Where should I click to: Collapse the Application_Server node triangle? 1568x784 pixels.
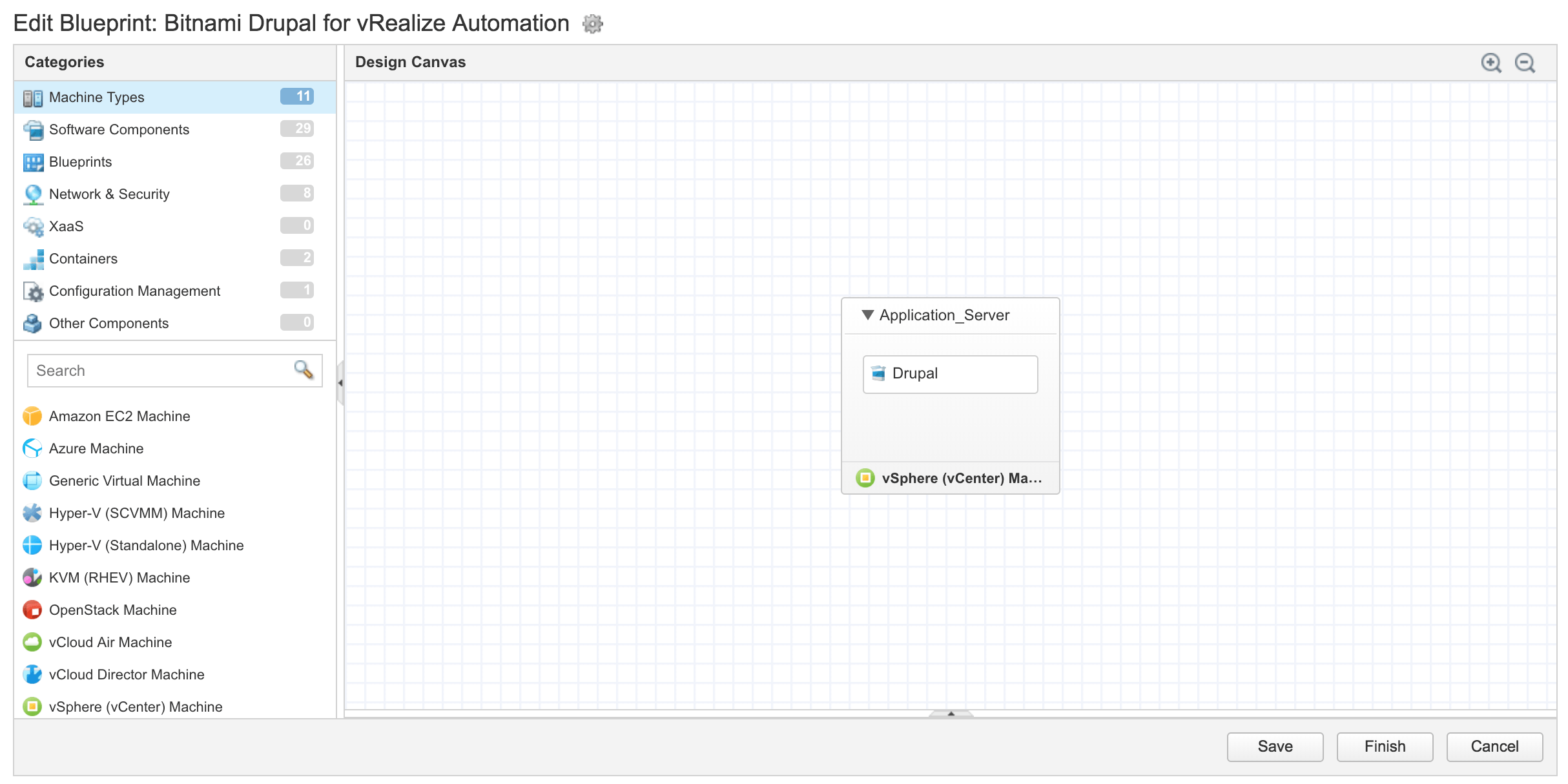pos(868,315)
